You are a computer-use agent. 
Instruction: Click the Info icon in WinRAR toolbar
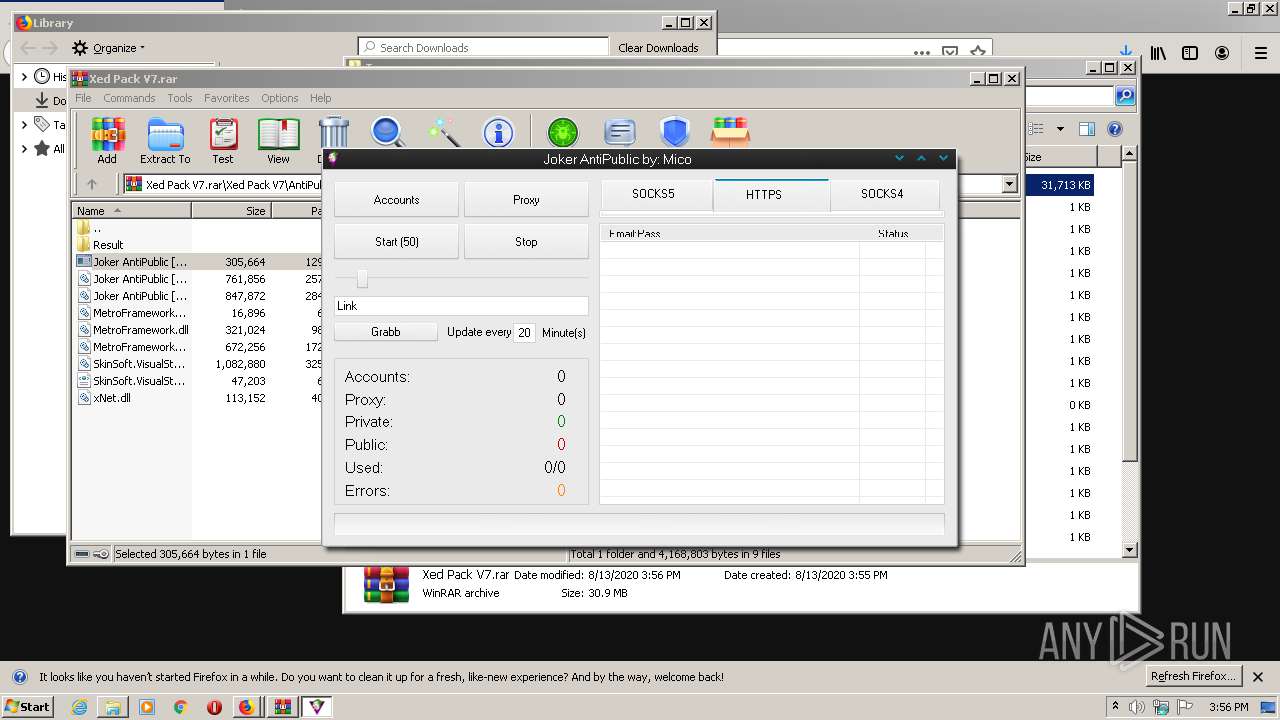(498, 133)
